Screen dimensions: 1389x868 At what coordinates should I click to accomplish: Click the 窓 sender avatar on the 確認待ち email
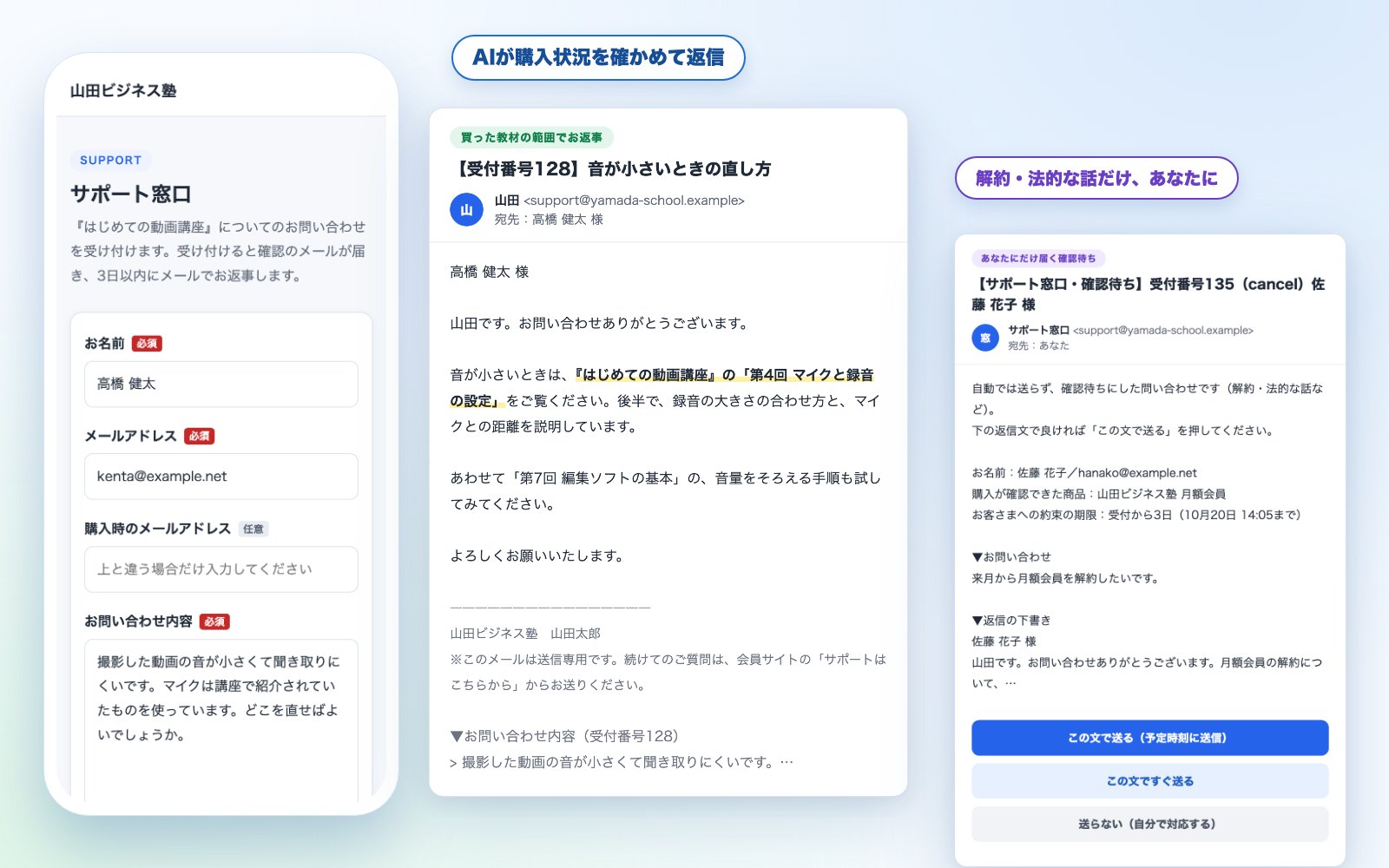[x=985, y=338]
